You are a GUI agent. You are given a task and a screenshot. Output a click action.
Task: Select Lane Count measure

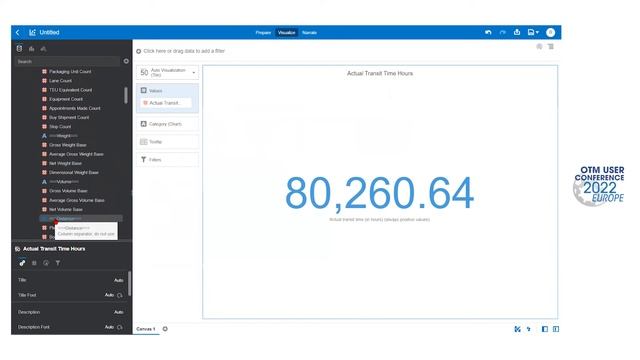click(60, 81)
